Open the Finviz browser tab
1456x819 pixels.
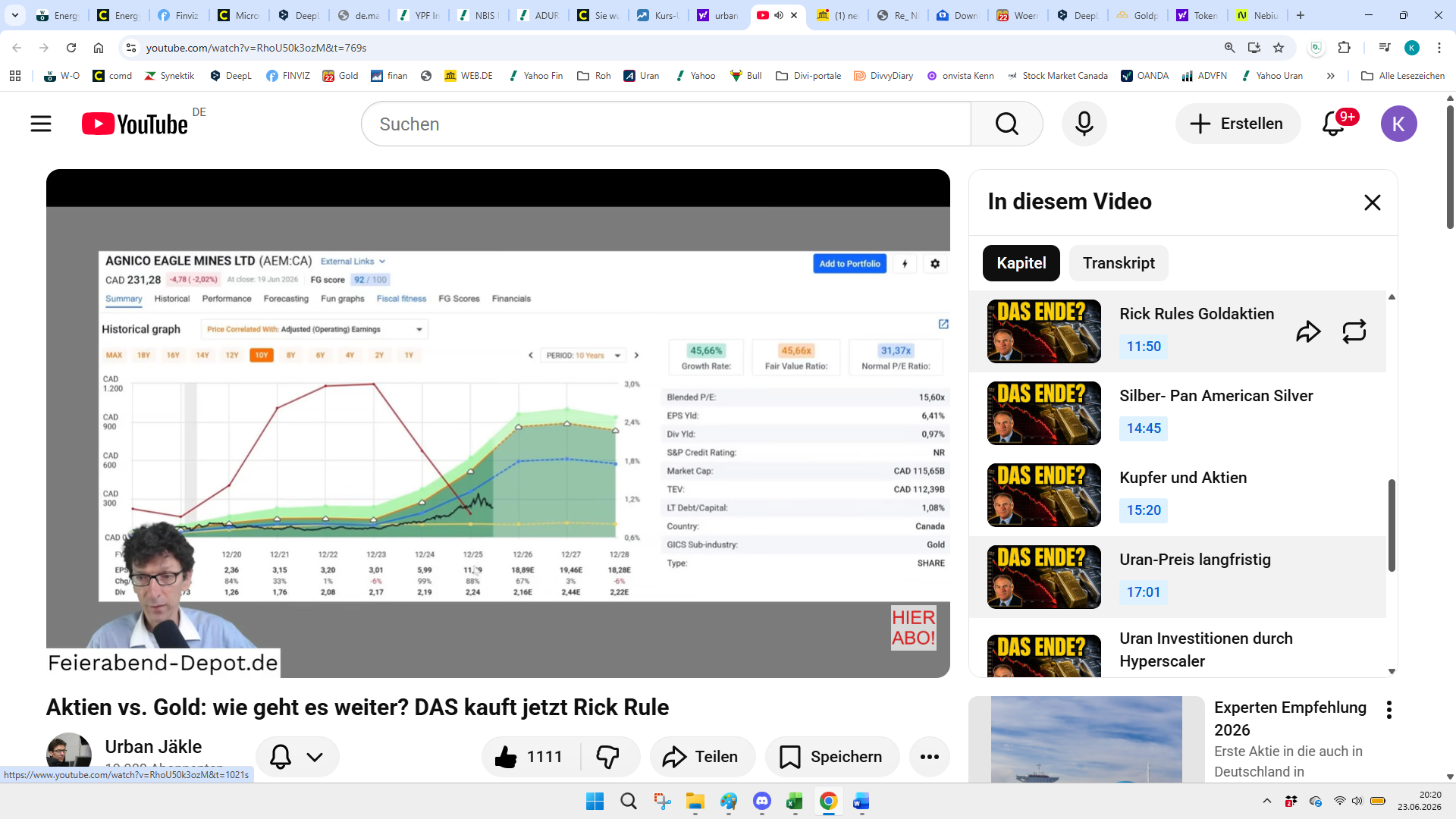179,15
